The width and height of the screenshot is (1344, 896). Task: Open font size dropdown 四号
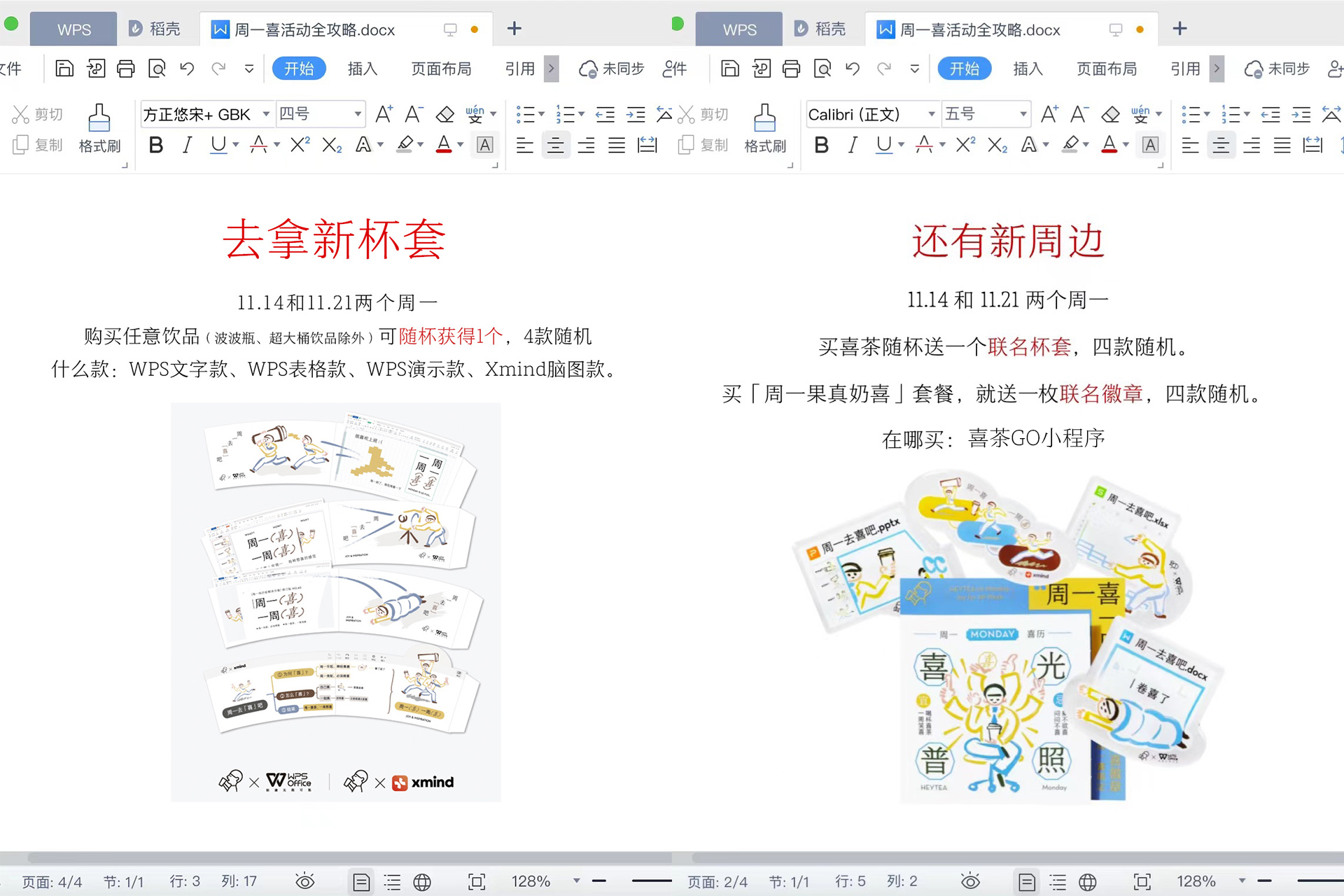coord(358,114)
